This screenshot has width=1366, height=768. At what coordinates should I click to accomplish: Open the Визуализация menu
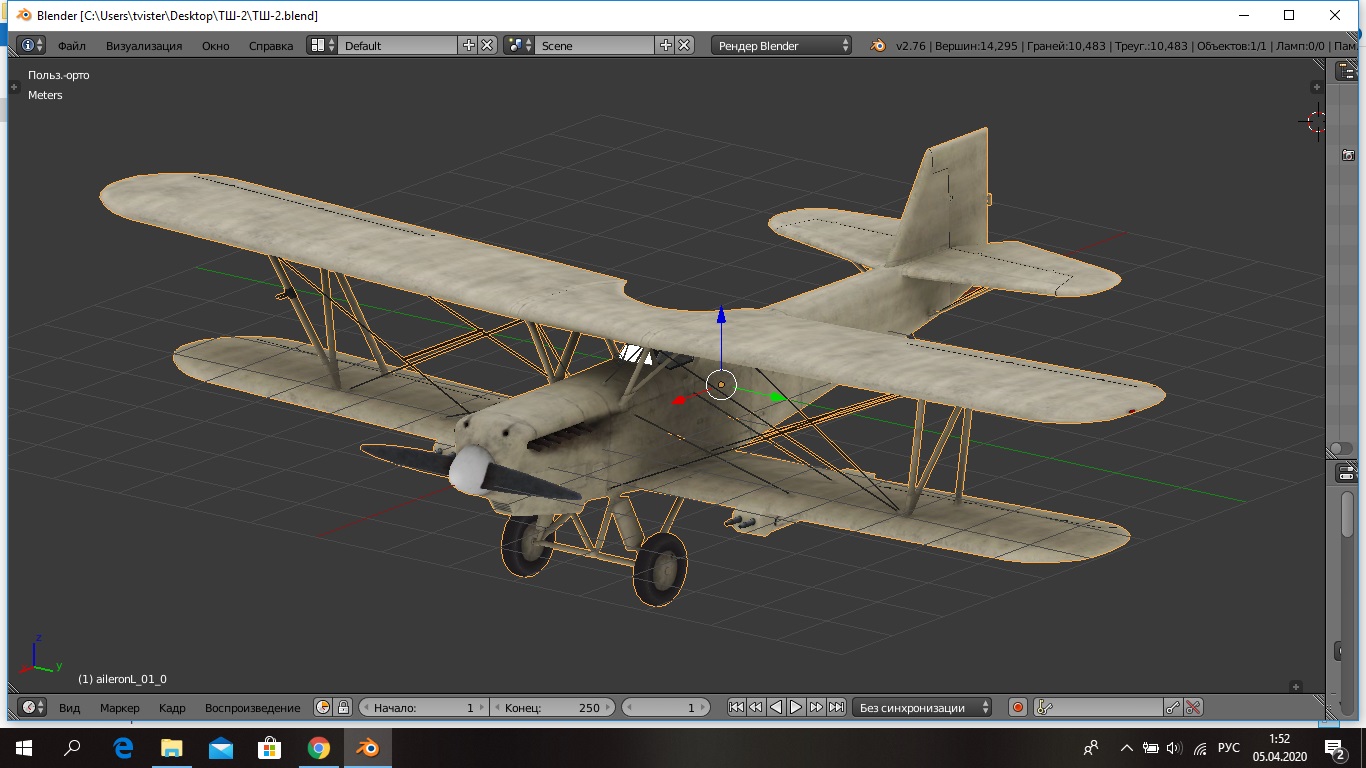[144, 45]
